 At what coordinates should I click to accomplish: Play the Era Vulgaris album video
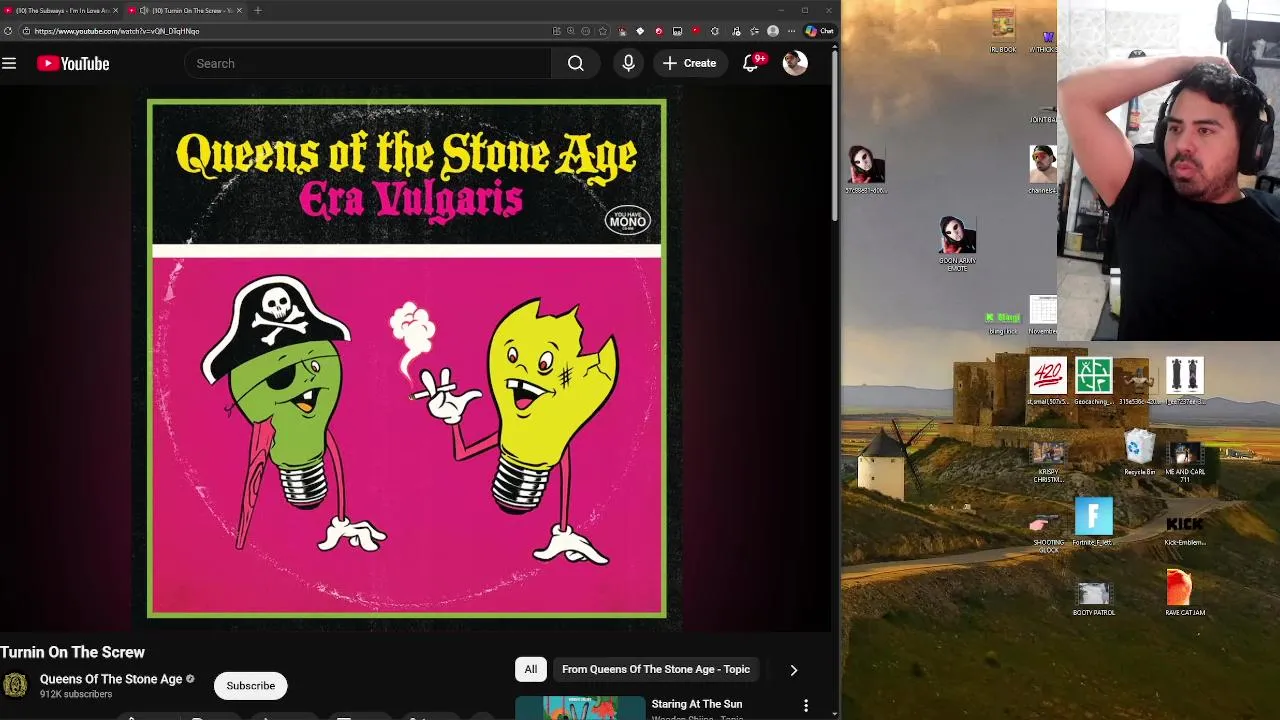tap(406, 358)
